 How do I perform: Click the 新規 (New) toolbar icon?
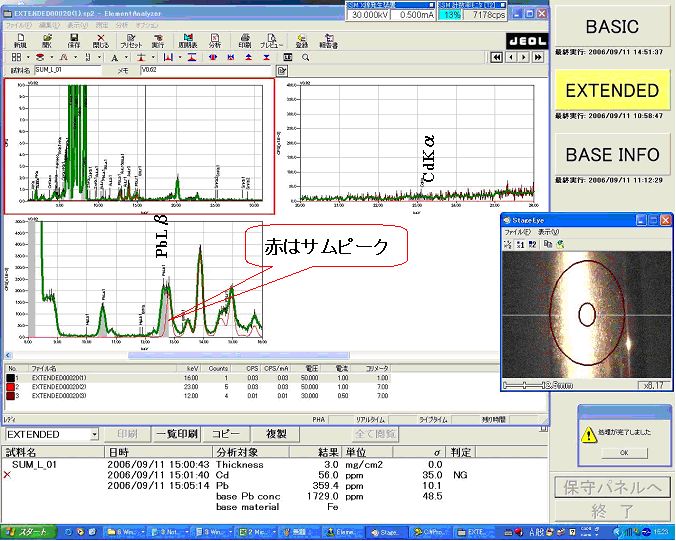[x=21, y=42]
